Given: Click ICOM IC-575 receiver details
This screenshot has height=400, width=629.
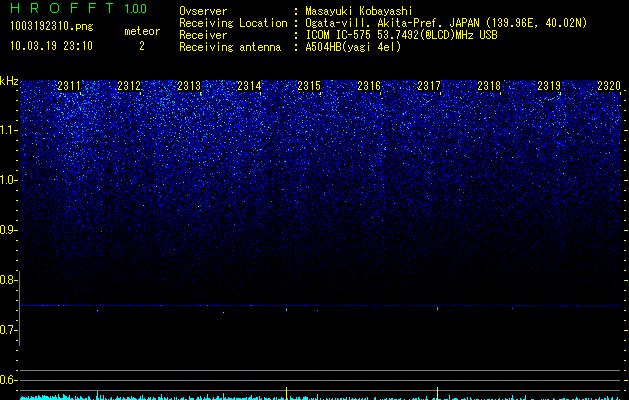Looking at the screenshot, I should point(401,35).
